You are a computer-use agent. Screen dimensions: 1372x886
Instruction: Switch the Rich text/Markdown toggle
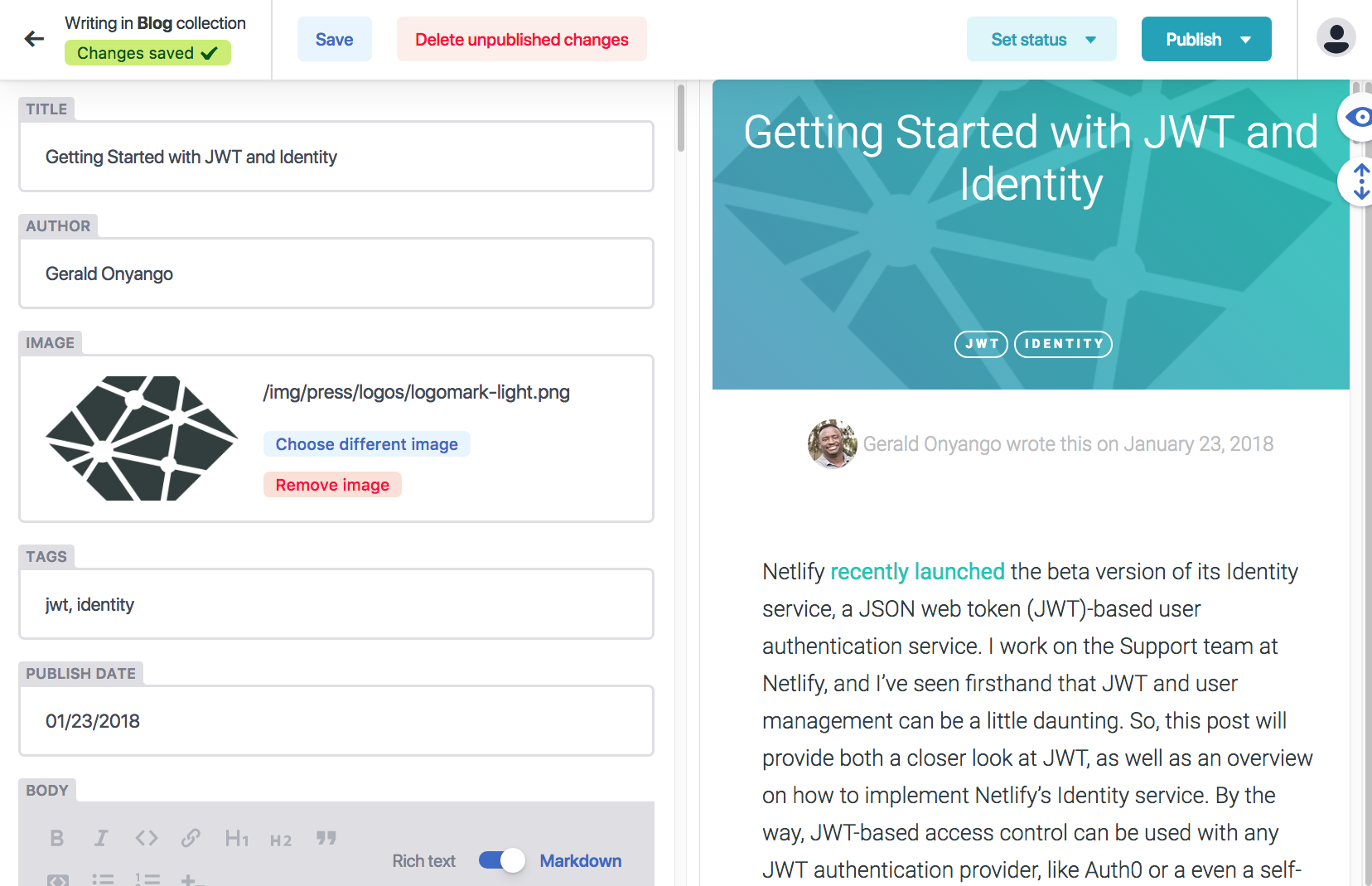[501, 860]
